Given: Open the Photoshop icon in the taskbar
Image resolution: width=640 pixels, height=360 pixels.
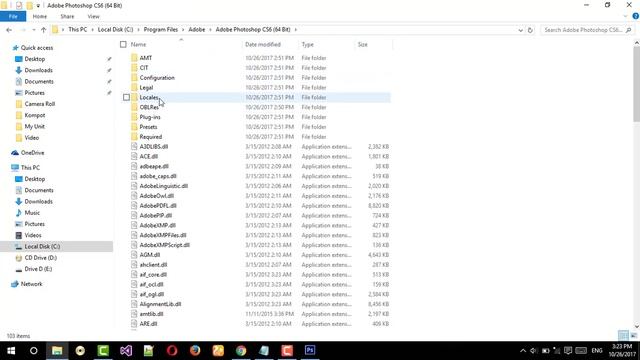Looking at the screenshot, I should 310,350.
